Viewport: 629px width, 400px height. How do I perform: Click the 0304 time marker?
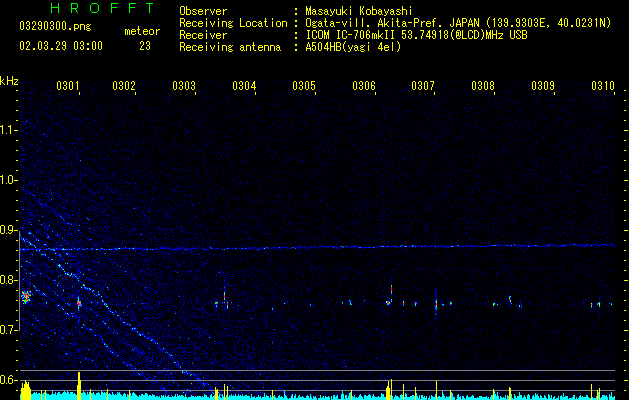[244, 85]
